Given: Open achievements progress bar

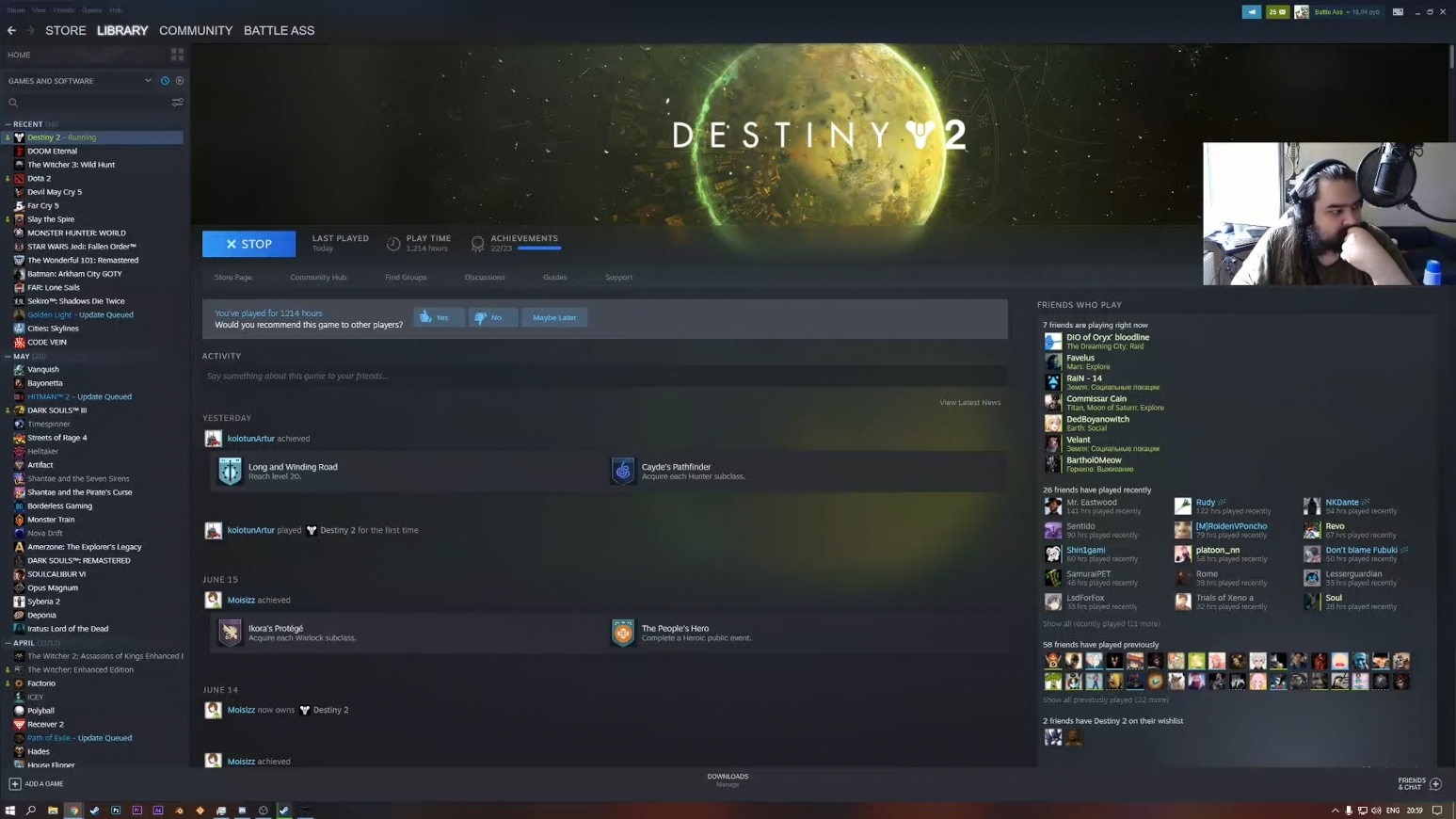Looking at the screenshot, I should click(x=539, y=249).
